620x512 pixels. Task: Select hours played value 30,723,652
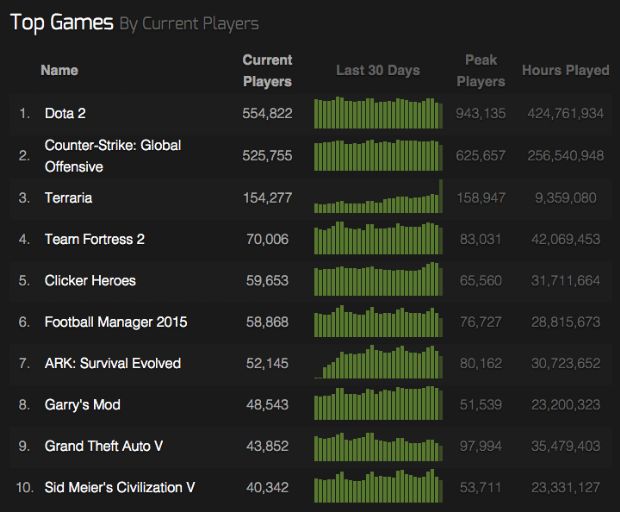tap(565, 363)
